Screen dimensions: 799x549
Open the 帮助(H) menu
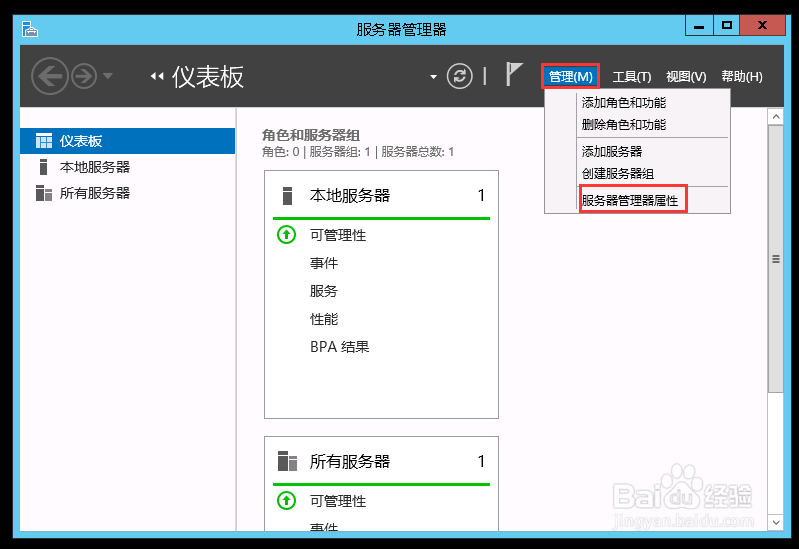pyautogui.click(x=741, y=76)
